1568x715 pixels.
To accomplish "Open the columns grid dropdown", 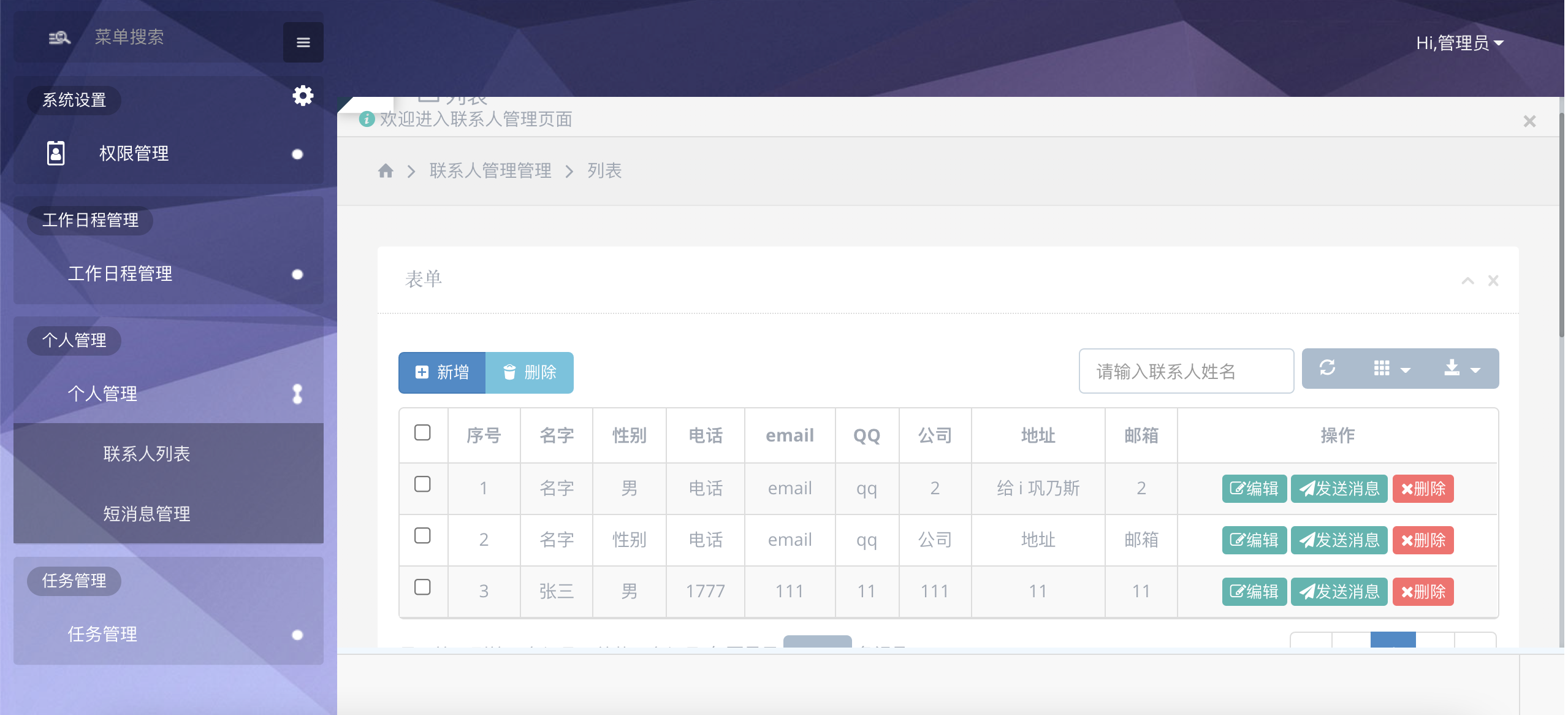I will 1391,368.
